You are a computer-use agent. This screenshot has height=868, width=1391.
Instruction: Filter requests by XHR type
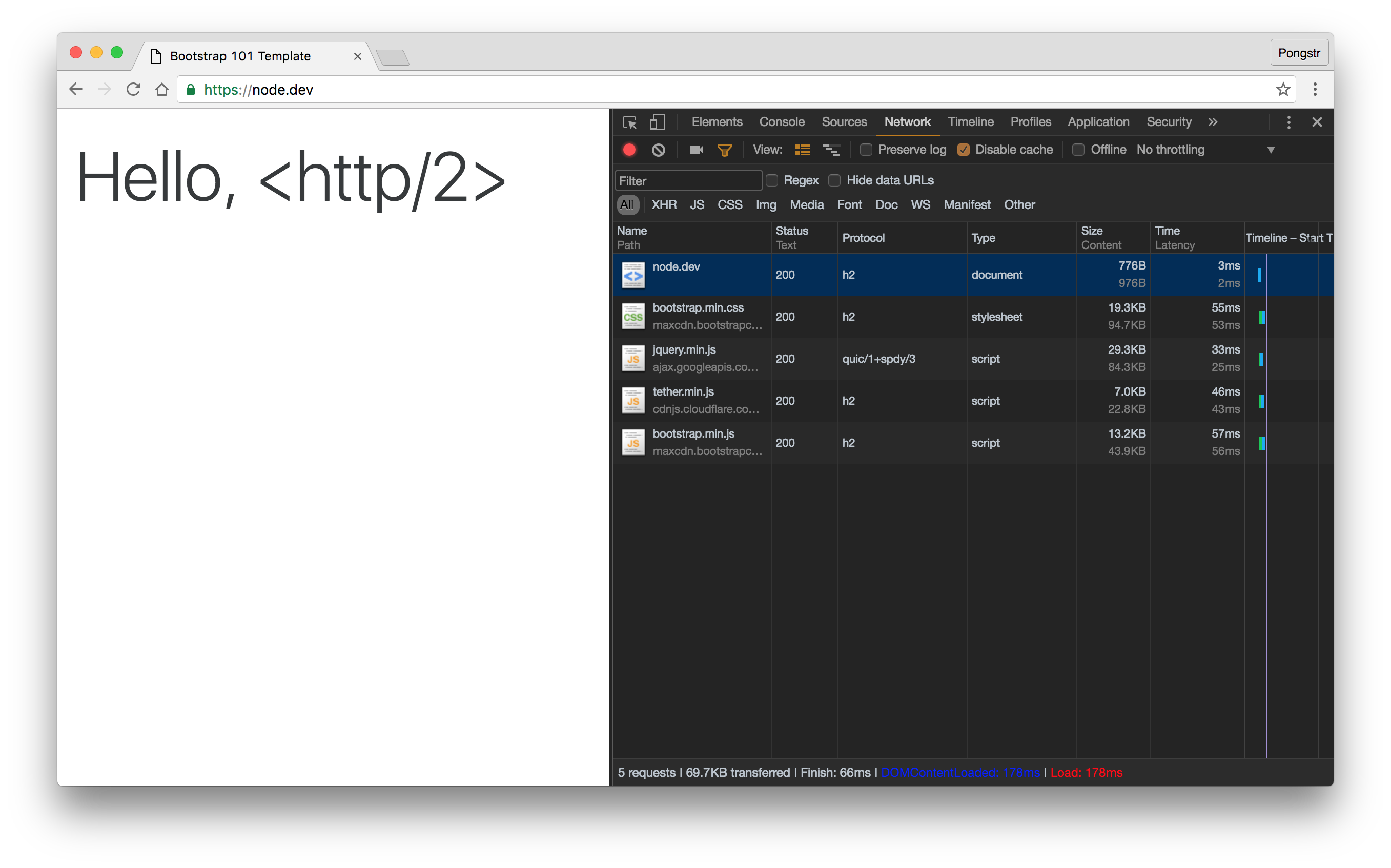[x=664, y=205]
